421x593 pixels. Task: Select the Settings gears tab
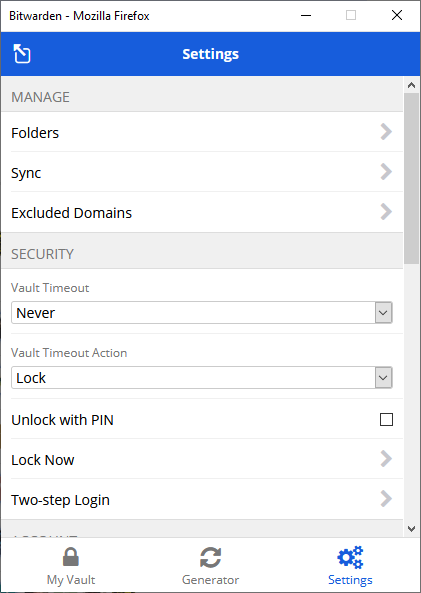point(350,566)
